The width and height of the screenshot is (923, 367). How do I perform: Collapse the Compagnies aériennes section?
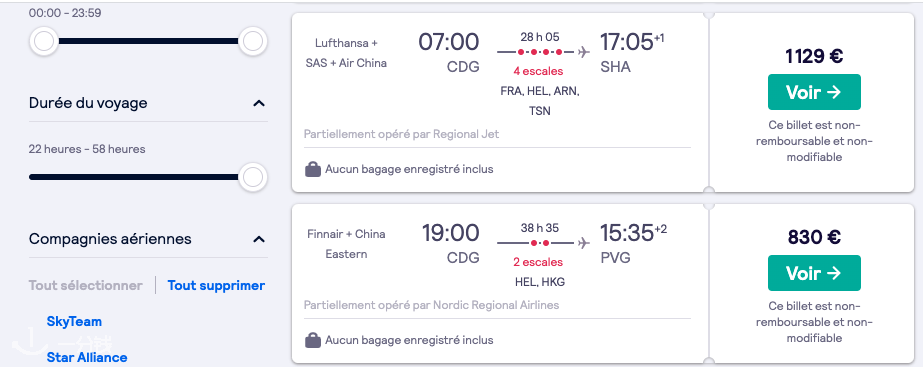click(258, 240)
